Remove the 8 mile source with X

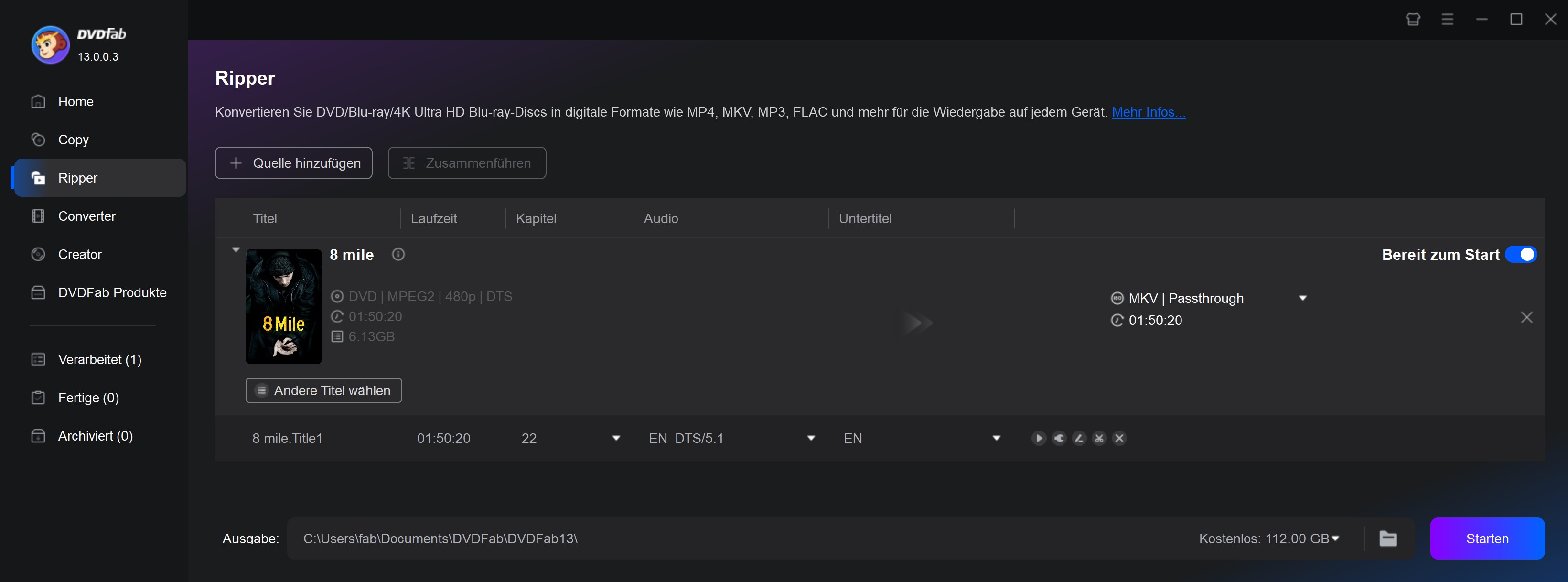1526,317
